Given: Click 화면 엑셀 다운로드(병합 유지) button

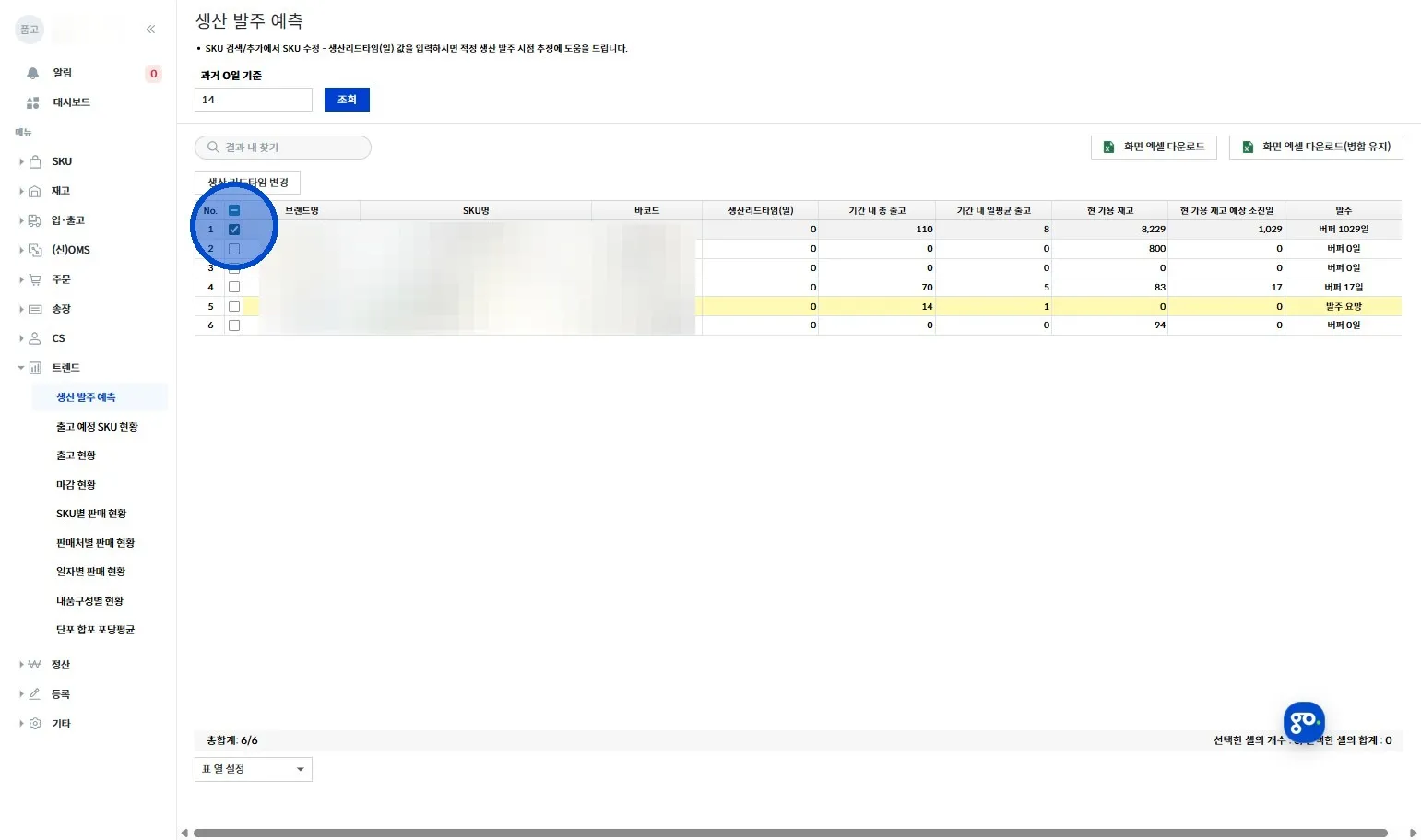Looking at the screenshot, I should (1316, 148).
